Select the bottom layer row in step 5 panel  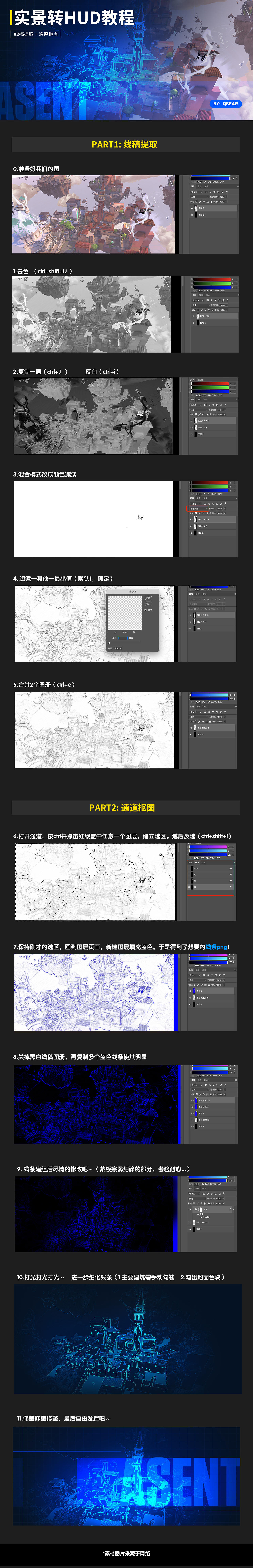[212, 735]
